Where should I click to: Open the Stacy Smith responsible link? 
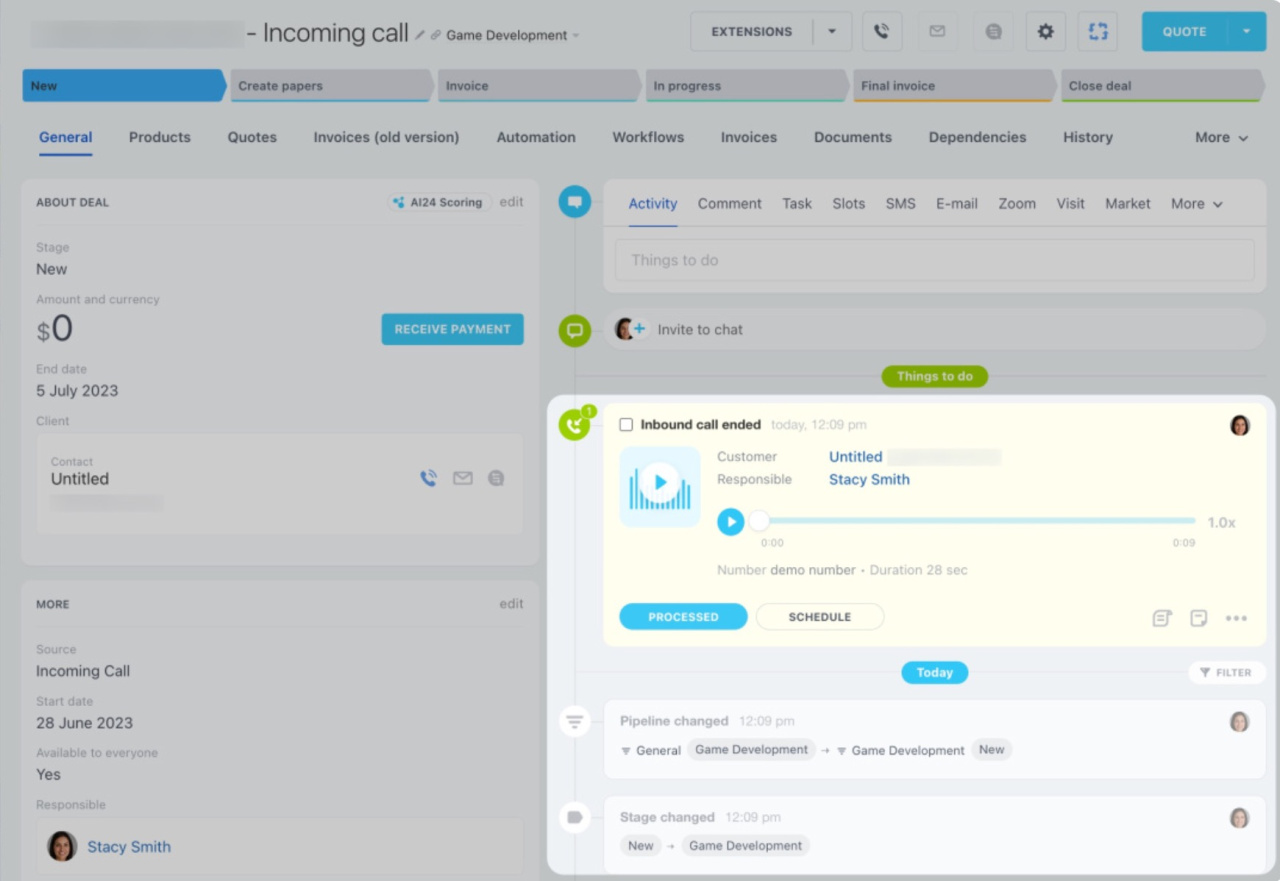click(869, 479)
